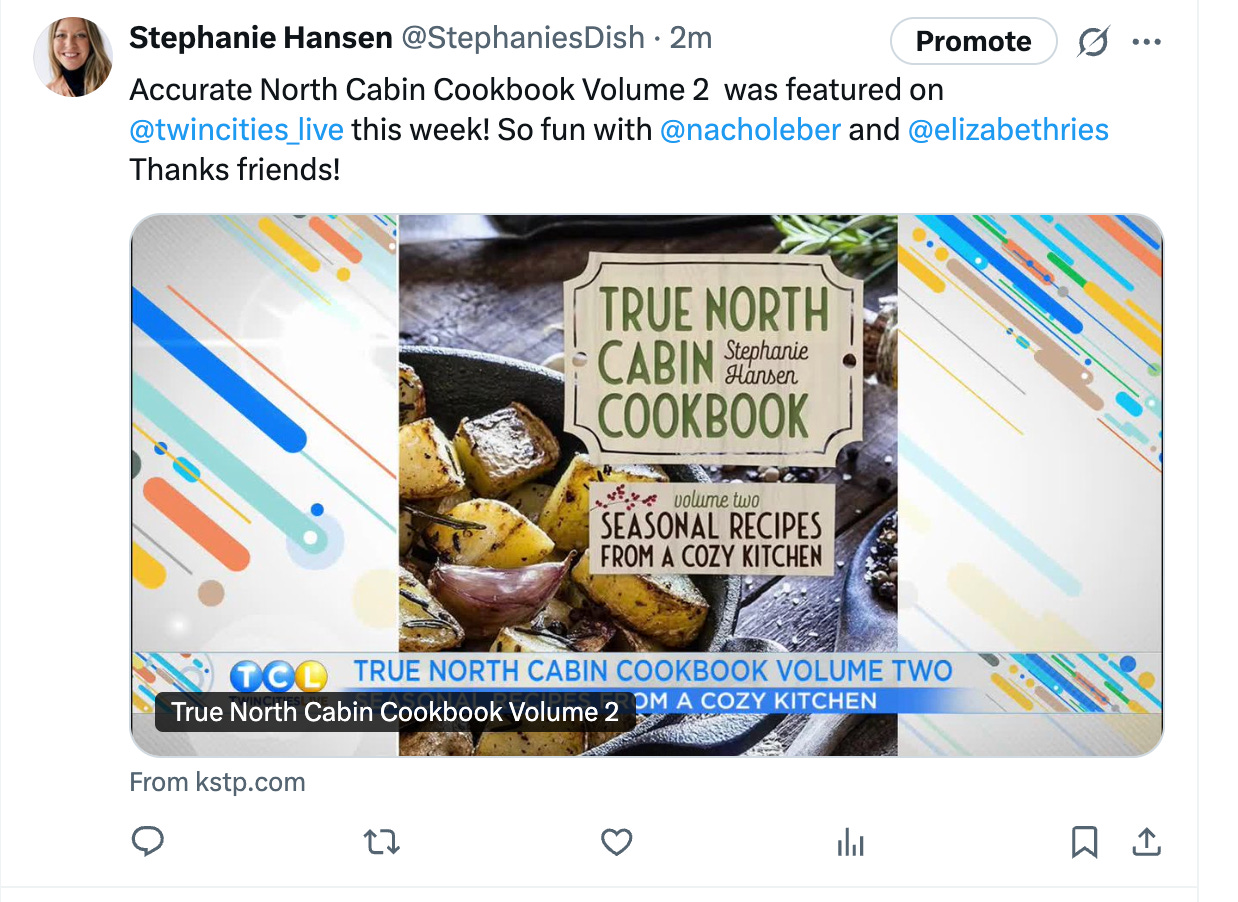Open Stephanie Hansen's profile photo avatar
This screenshot has height=902, width=1238.
click(x=73, y=57)
